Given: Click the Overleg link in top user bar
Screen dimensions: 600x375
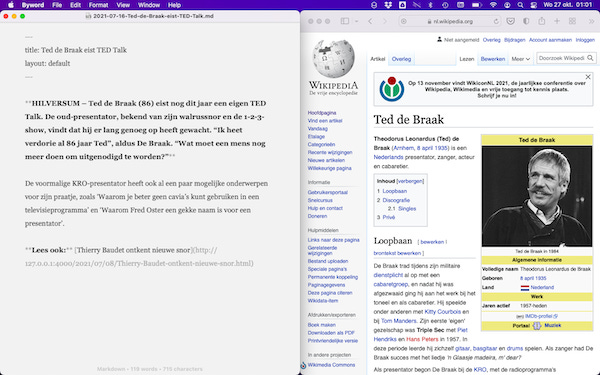Looking at the screenshot, I should (x=491, y=40).
